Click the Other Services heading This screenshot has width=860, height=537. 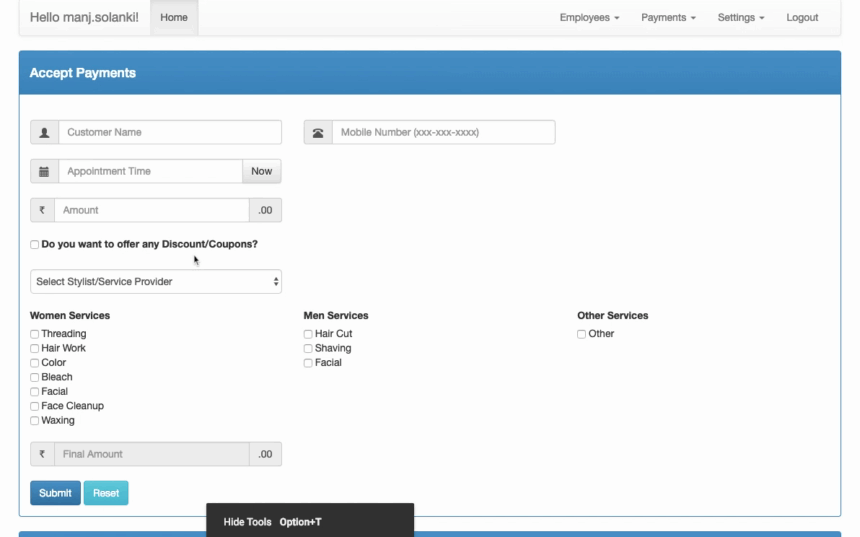[x=613, y=316]
